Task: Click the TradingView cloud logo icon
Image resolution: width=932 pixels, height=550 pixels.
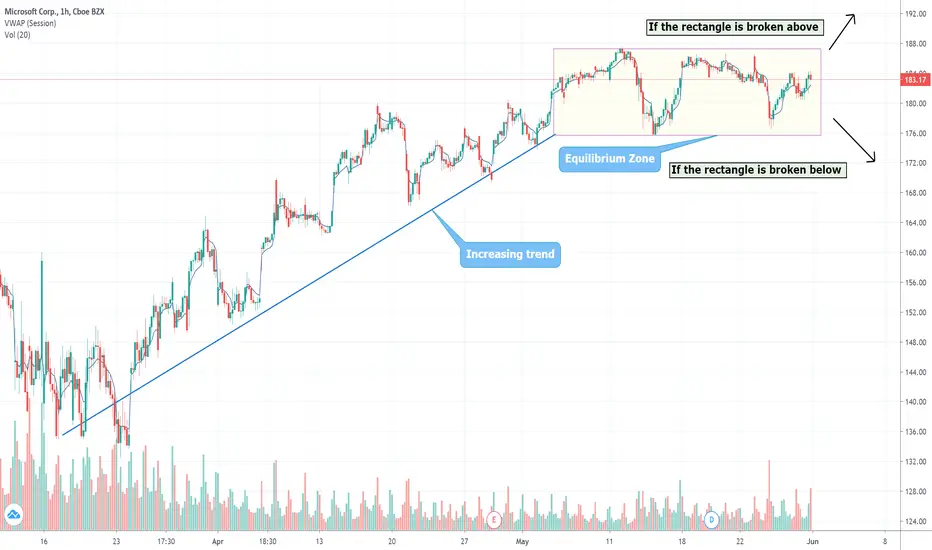Action: [x=15, y=513]
